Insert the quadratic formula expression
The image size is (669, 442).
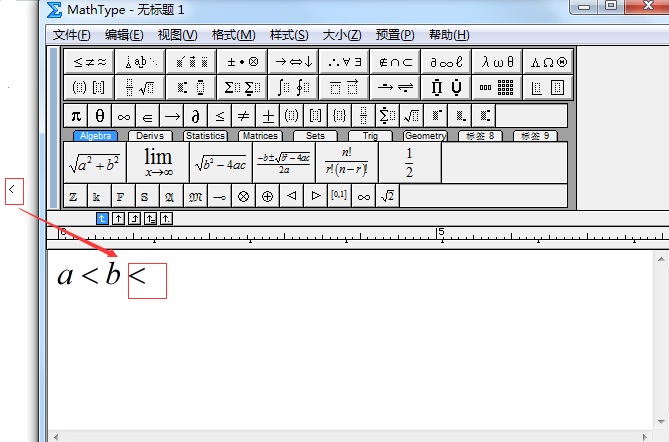pos(283,161)
